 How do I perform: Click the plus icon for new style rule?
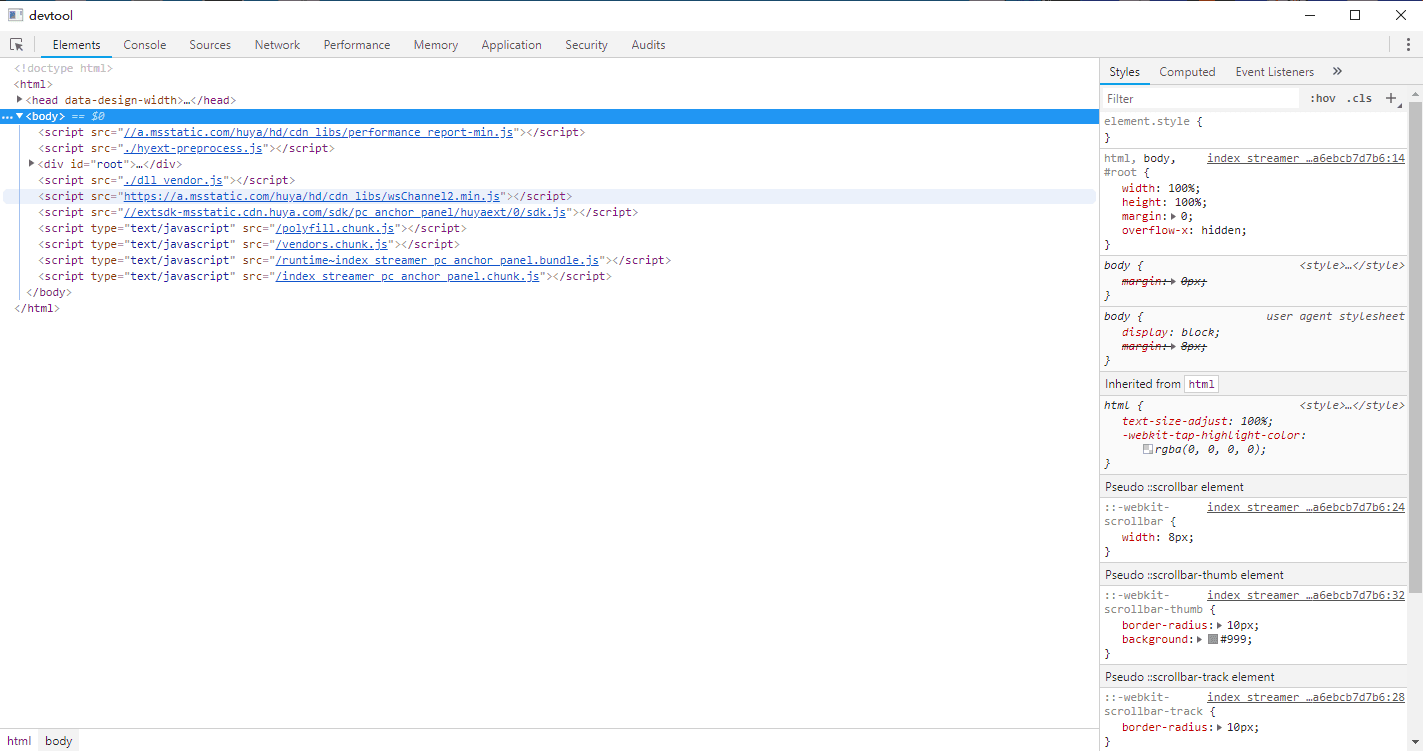point(1390,98)
